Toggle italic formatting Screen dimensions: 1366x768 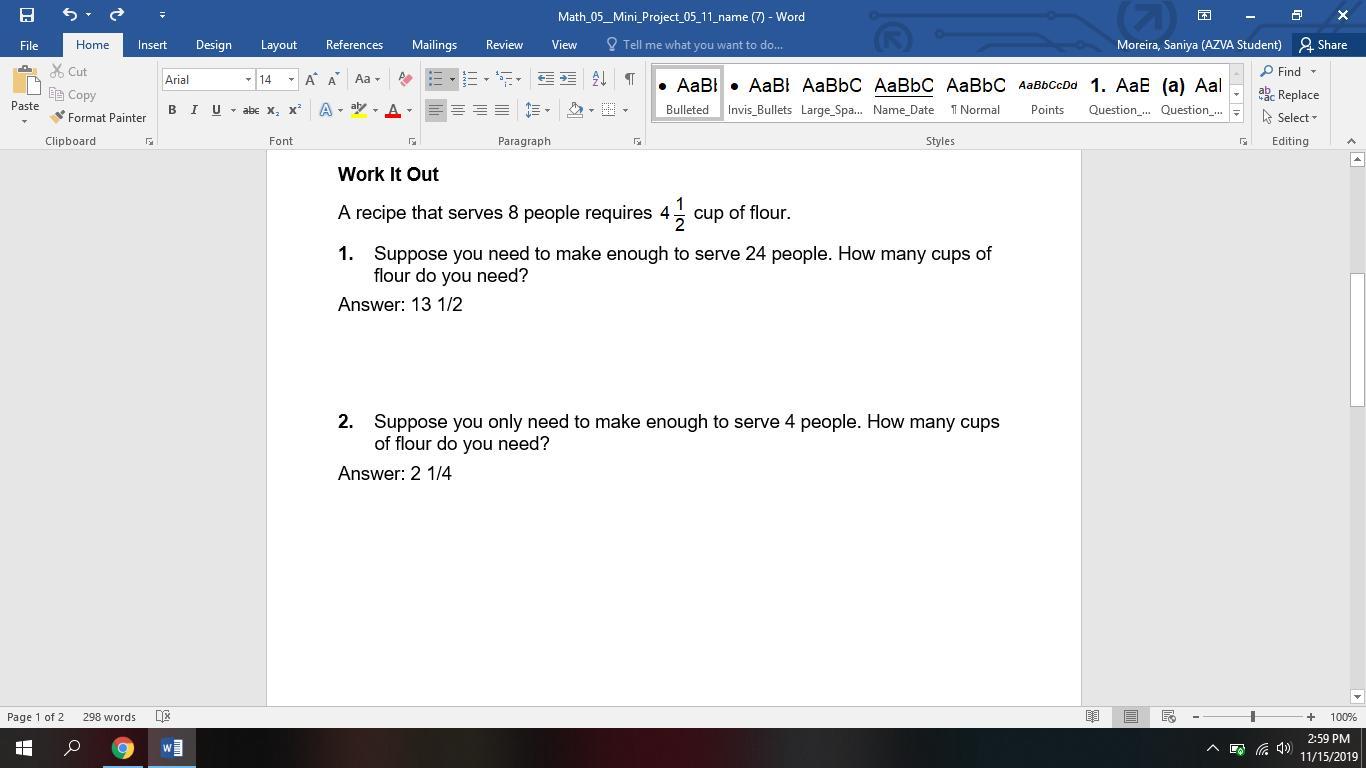coord(194,110)
